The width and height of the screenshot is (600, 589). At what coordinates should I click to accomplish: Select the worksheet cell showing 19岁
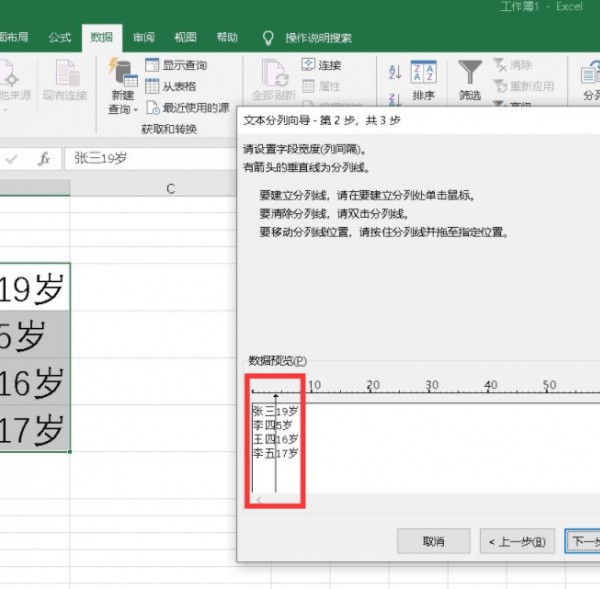pyautogui.click(x=35, y=287)
